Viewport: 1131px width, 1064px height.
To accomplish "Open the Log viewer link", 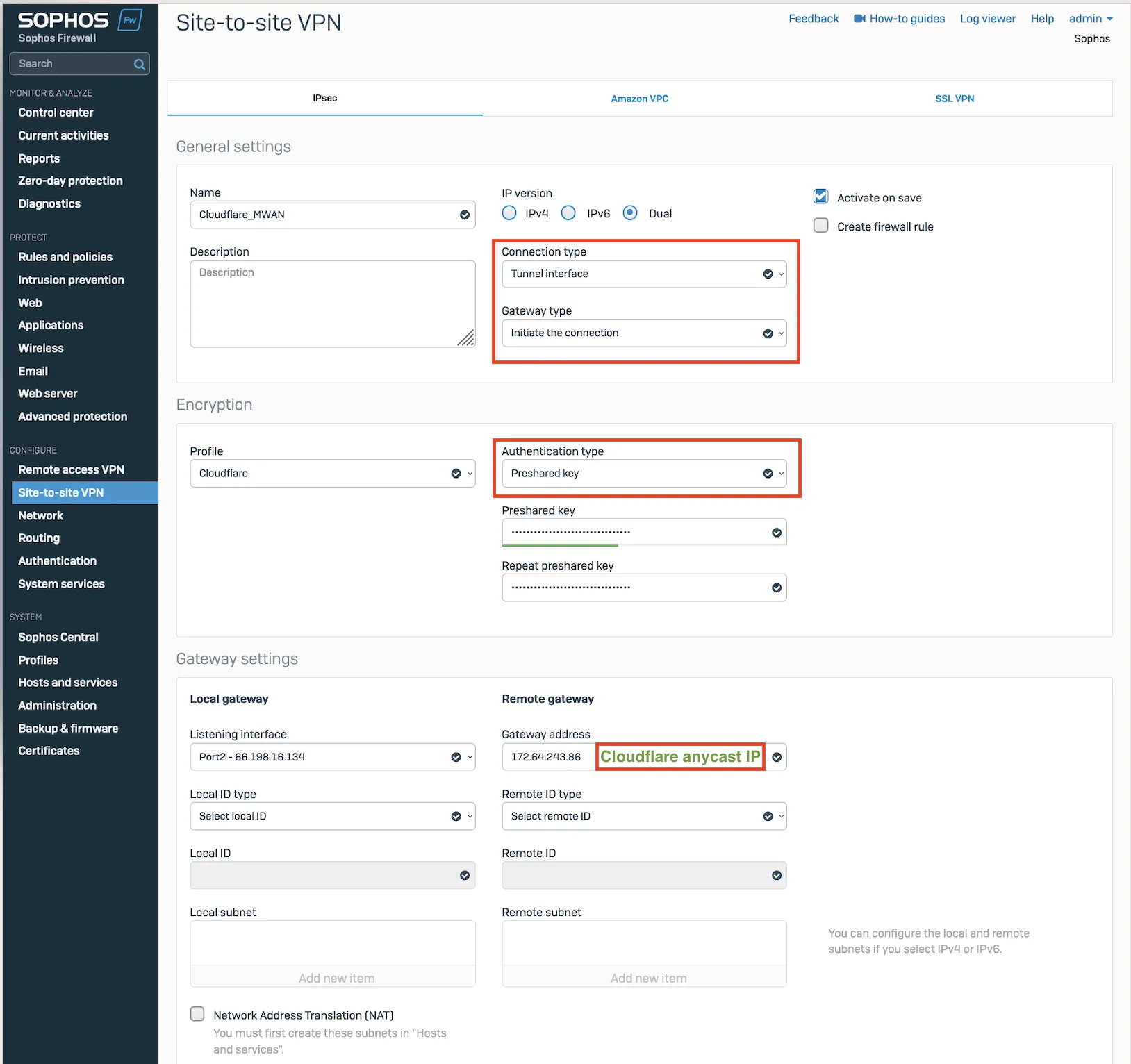I will pos(987,19).
